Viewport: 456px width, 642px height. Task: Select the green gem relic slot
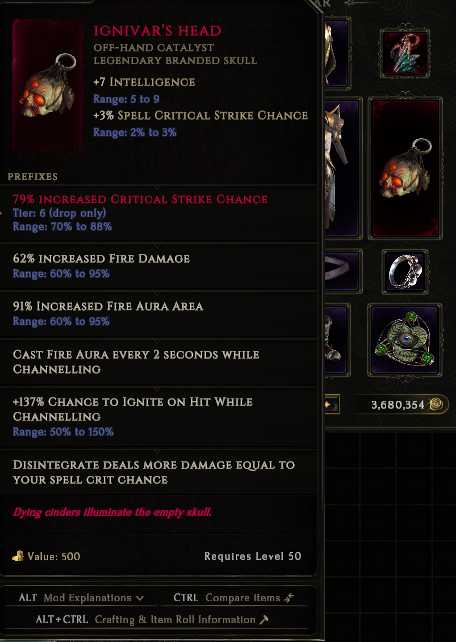pyautogui.click(x=405, y=340)
